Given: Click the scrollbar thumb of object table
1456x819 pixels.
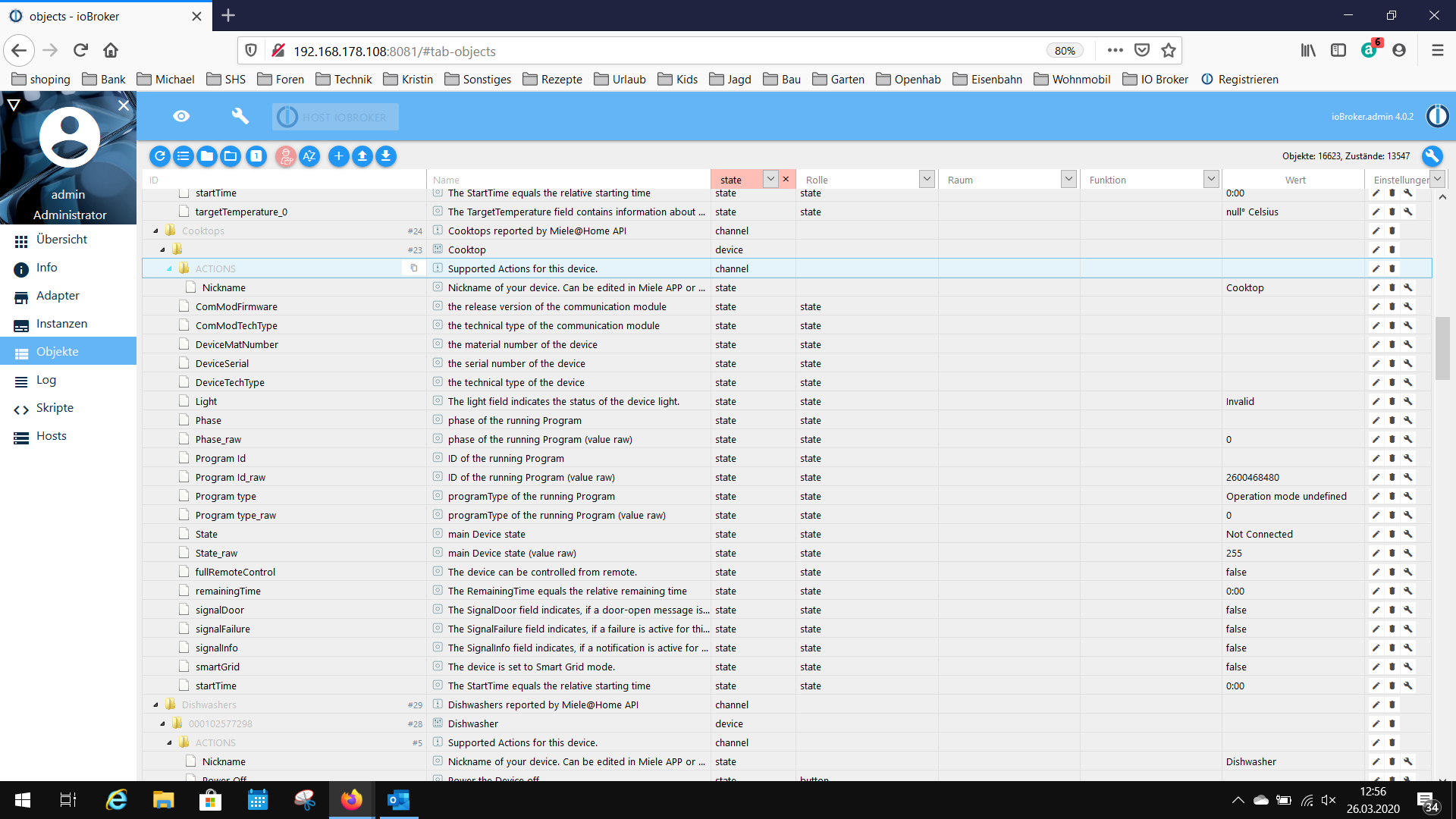Looking at the screenshot, I should click(x=1442, y=349).
